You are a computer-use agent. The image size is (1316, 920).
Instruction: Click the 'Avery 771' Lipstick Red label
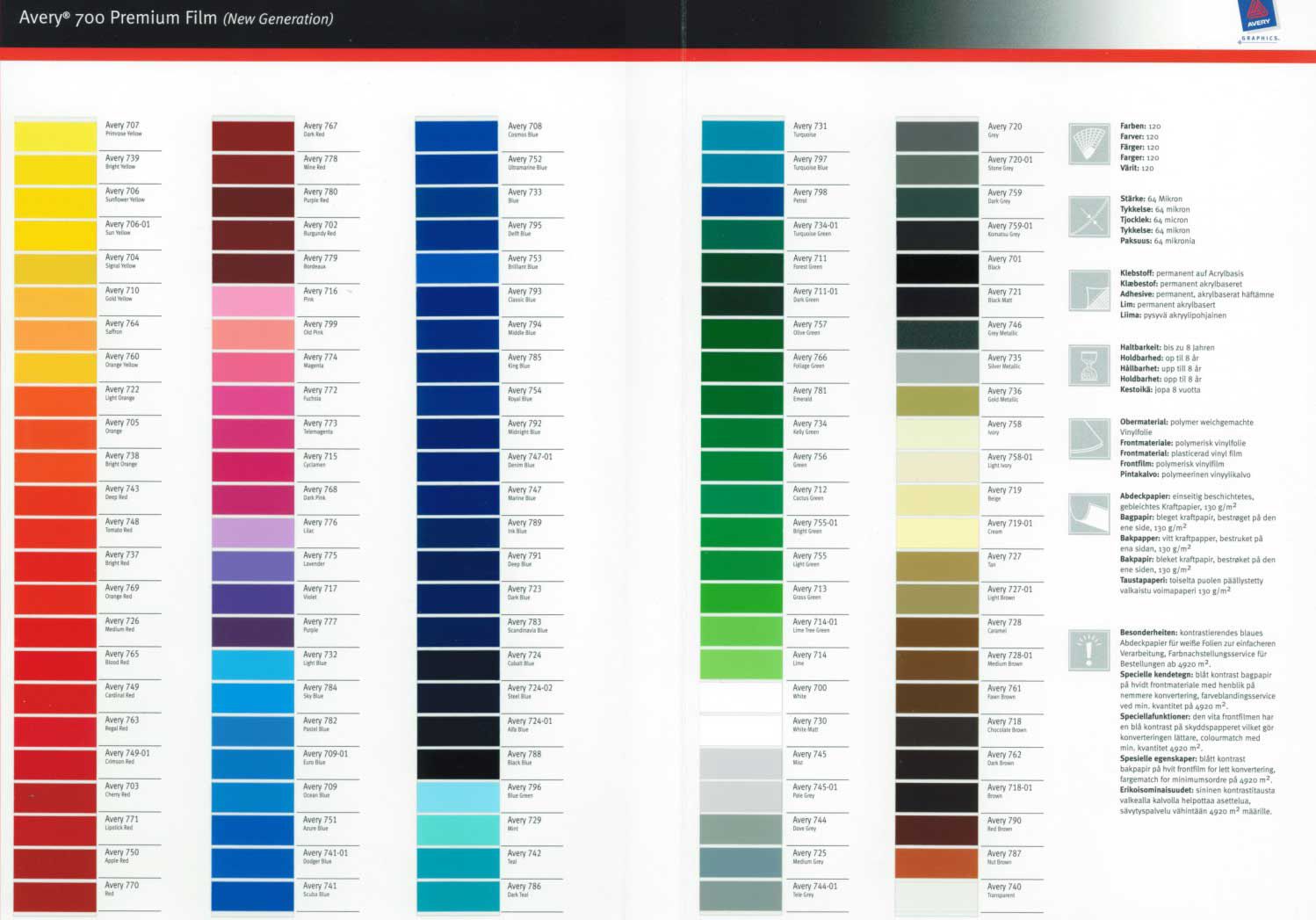[122, 822]
